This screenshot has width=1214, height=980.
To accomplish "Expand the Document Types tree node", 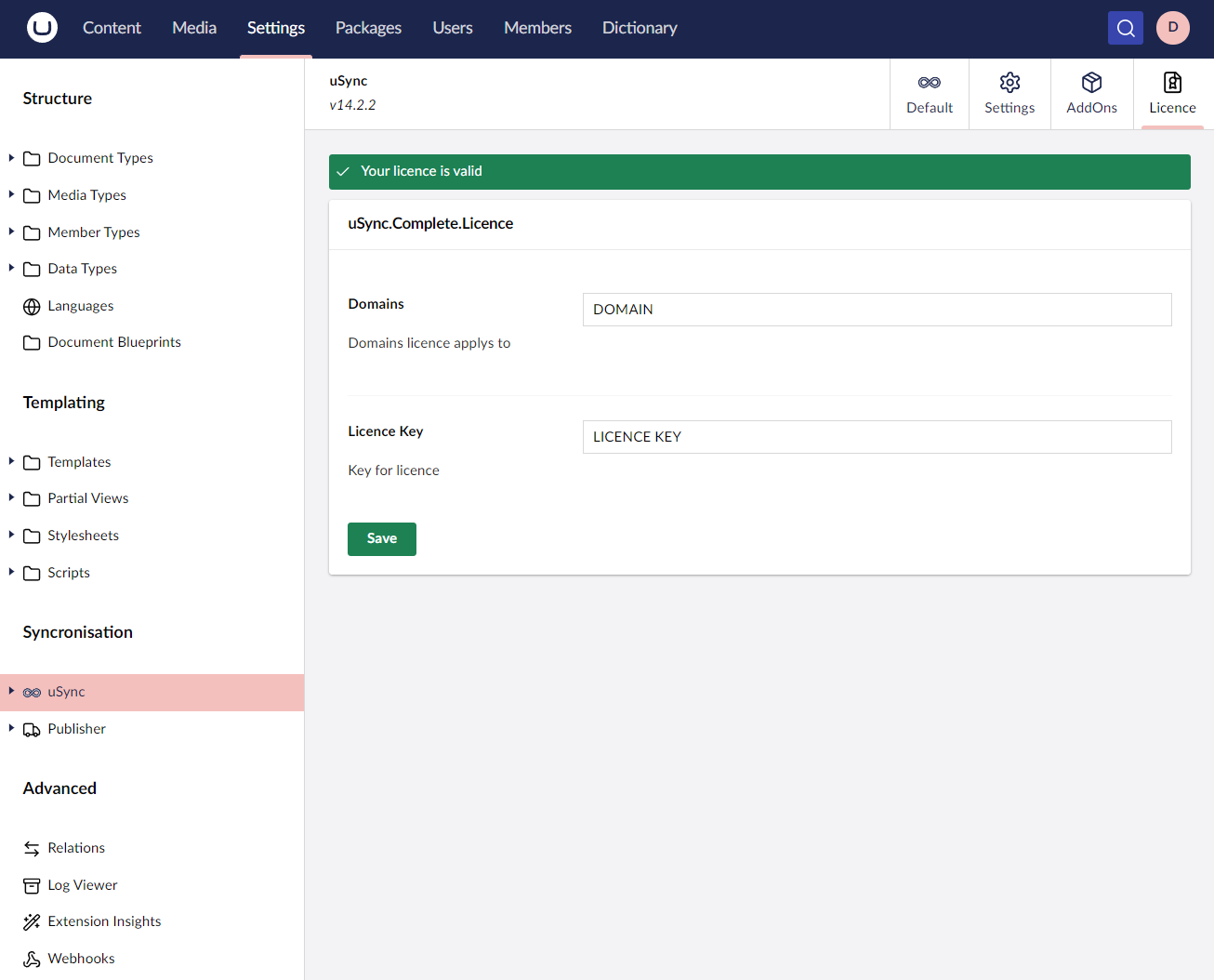I will [x=11, y=158].
